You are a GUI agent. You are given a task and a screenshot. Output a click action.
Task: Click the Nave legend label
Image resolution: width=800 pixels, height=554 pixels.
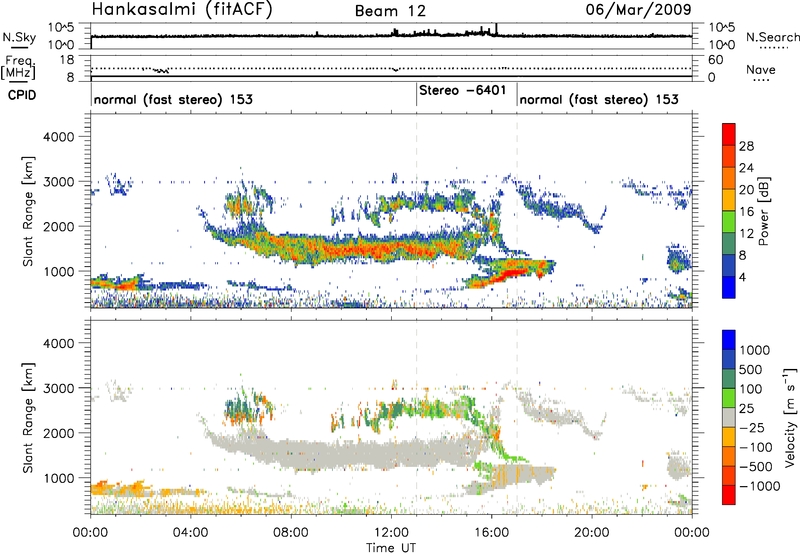pos(760,69)
